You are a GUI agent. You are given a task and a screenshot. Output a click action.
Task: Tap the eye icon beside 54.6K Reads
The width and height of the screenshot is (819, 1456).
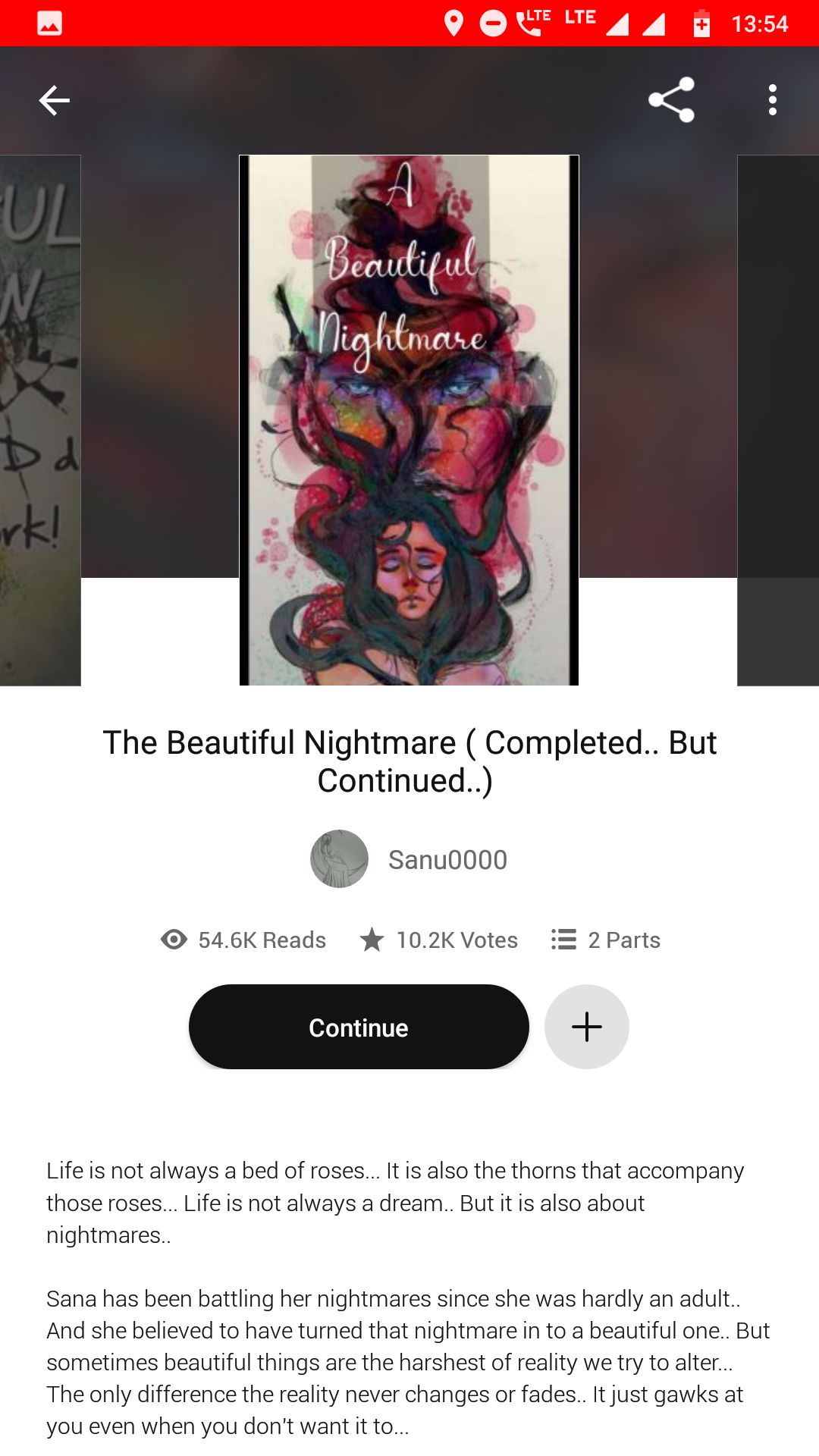[x=174, y=940]
